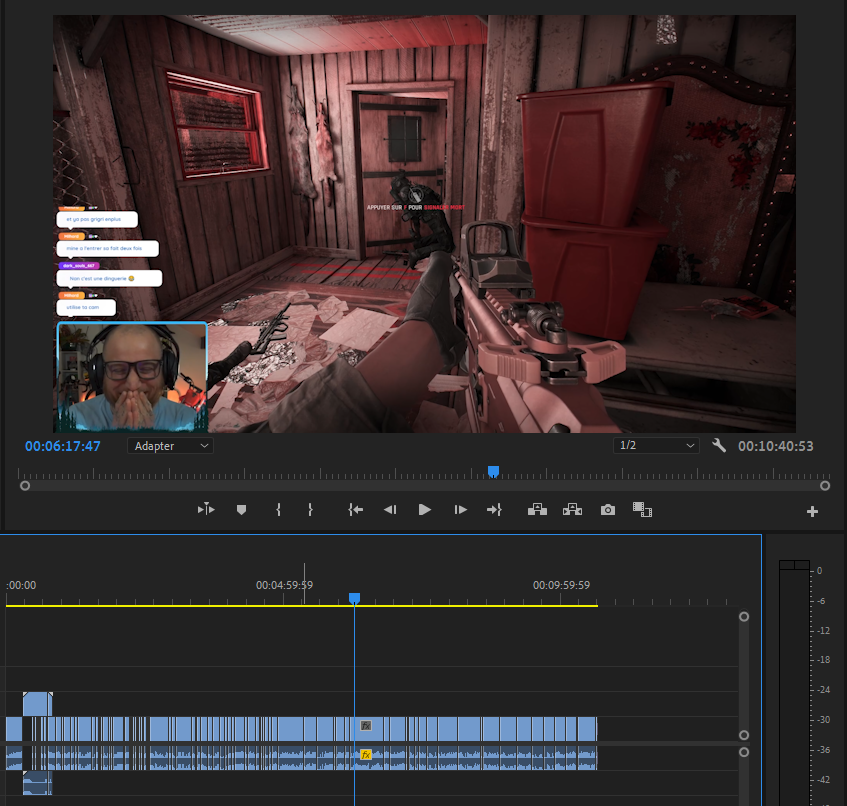Open program monitor settings wrench
The width and height of the screenshot is (847, 806).
(718, 446)
